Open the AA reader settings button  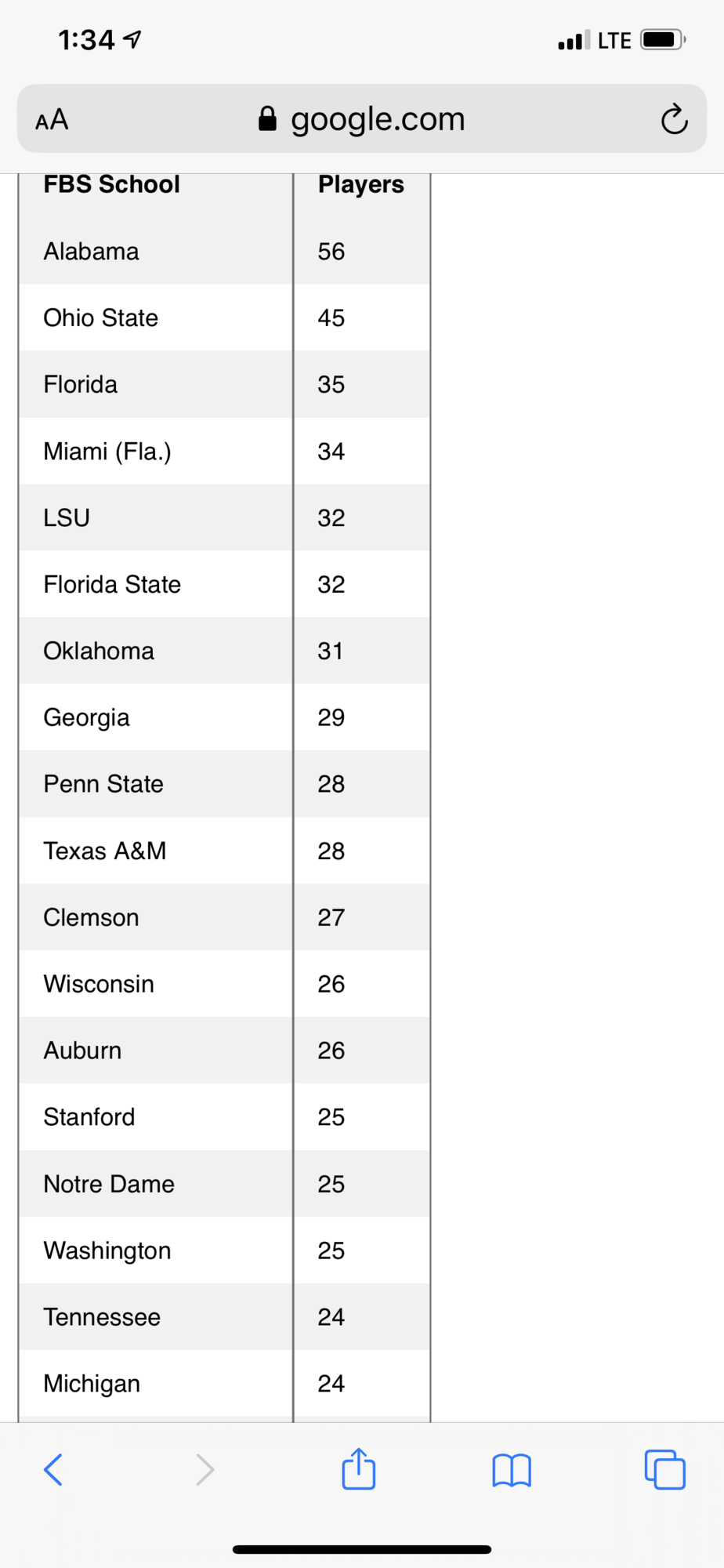[x=52, y=120]
